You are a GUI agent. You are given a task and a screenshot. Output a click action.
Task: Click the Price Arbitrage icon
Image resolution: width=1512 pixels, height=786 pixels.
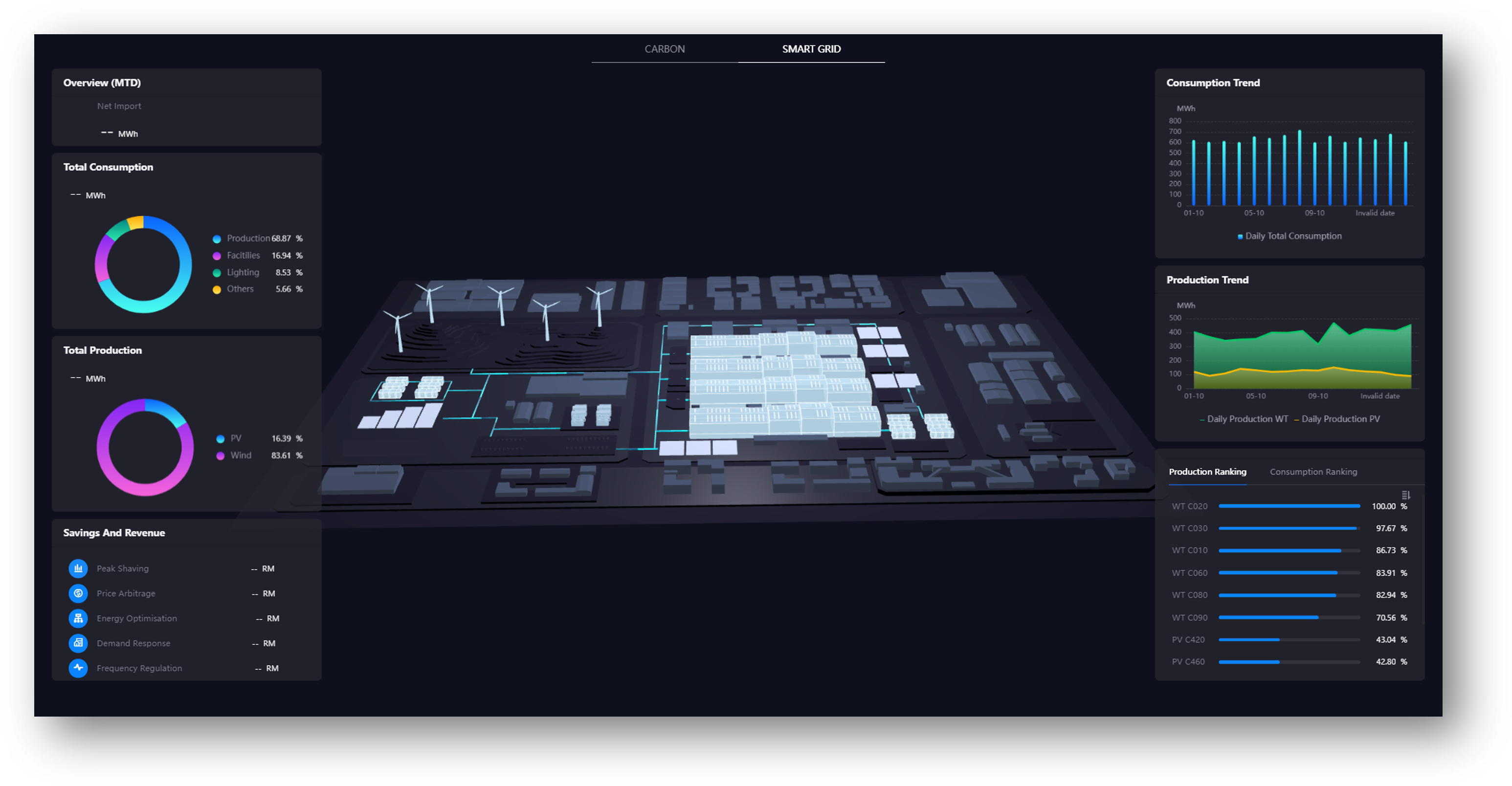[78, 593]
